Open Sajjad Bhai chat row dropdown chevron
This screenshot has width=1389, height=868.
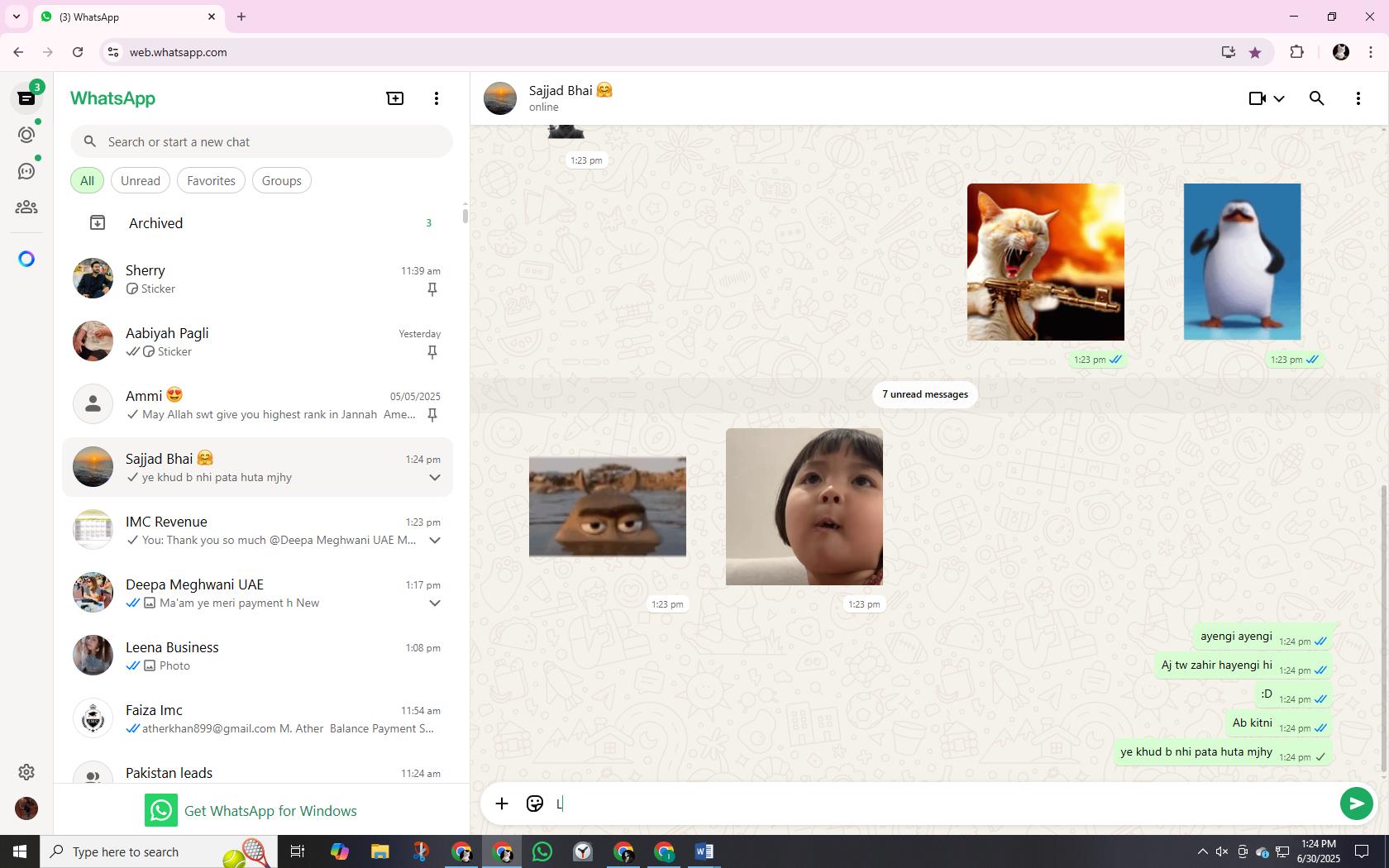point(435,478)
